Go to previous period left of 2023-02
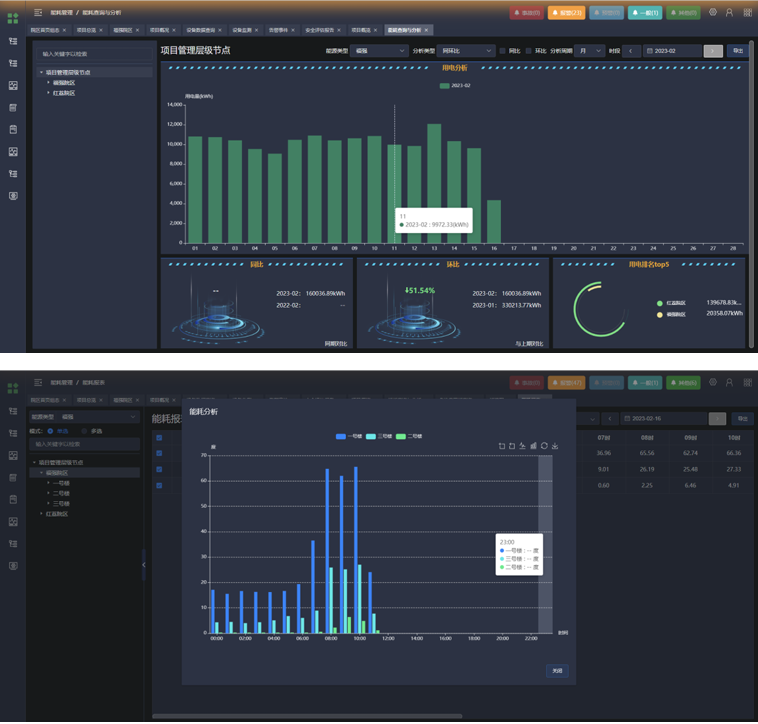The image size is (758, 724). click(x=631, y=51)
